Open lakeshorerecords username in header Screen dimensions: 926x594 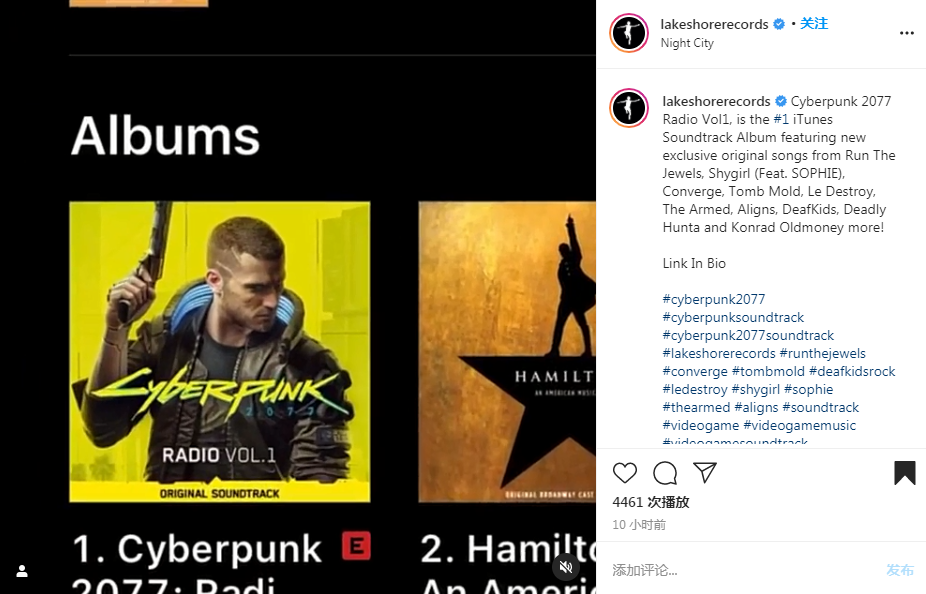(x=714, y=24)
